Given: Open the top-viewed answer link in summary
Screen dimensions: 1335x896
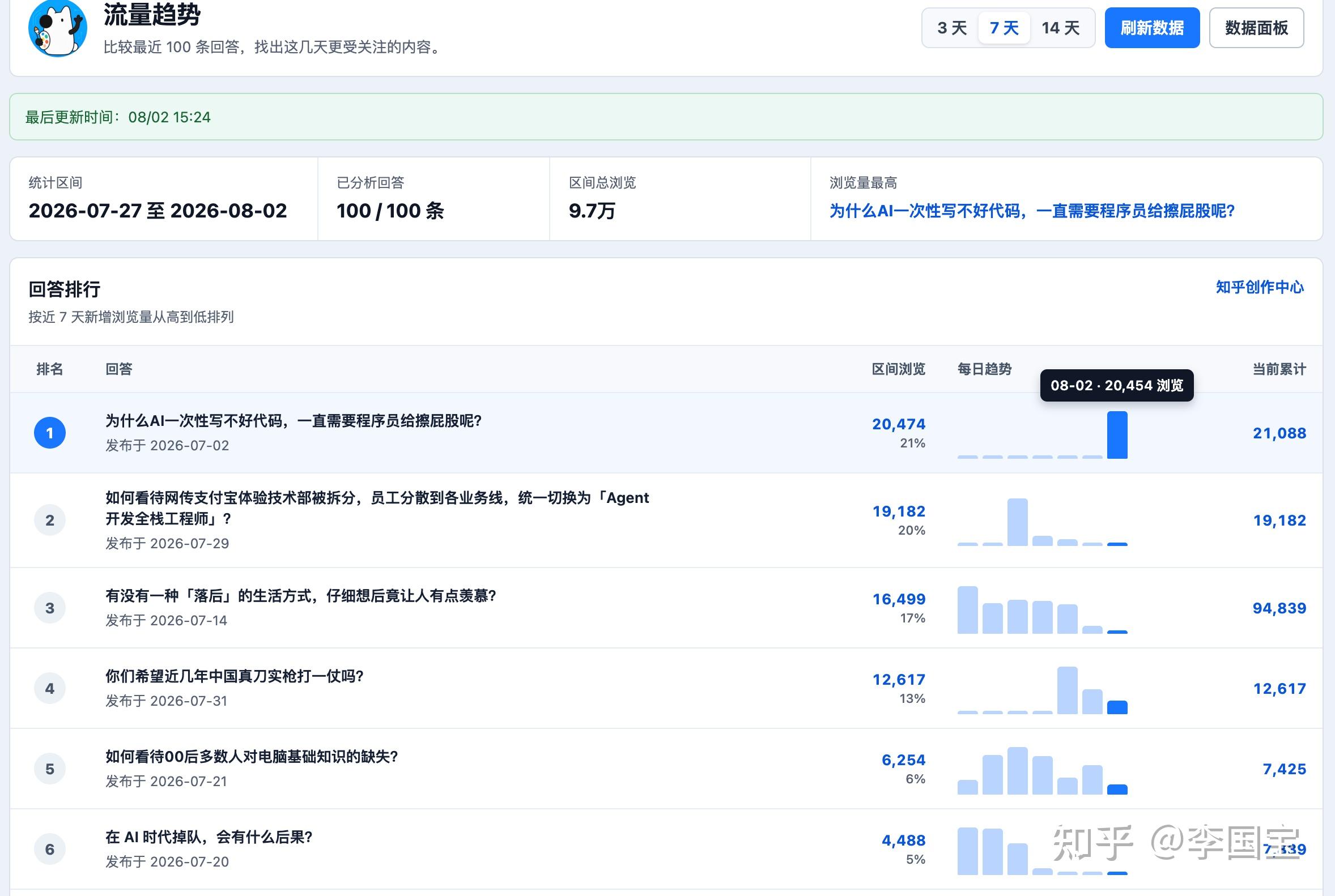Looking at the screenshot, I should coord(1032,211).
